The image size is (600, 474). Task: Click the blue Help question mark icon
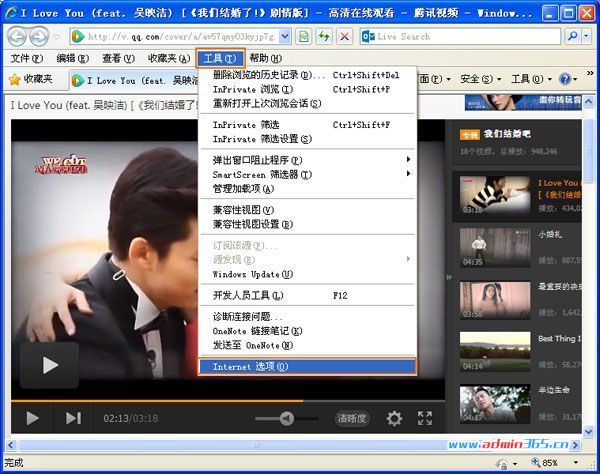tap(565, 79)
